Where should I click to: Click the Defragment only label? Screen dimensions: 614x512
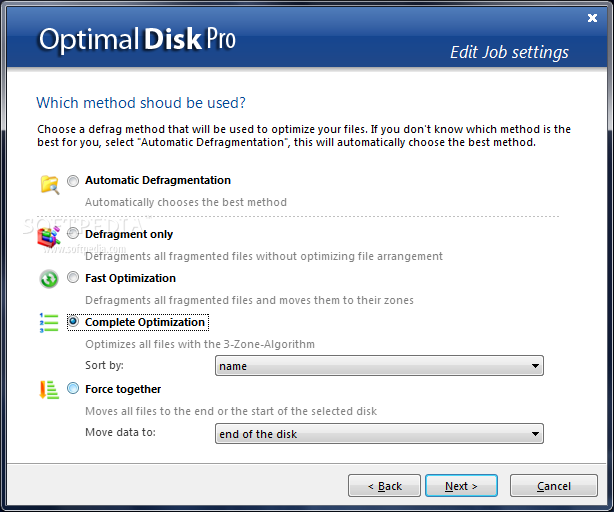click(129, 234)
